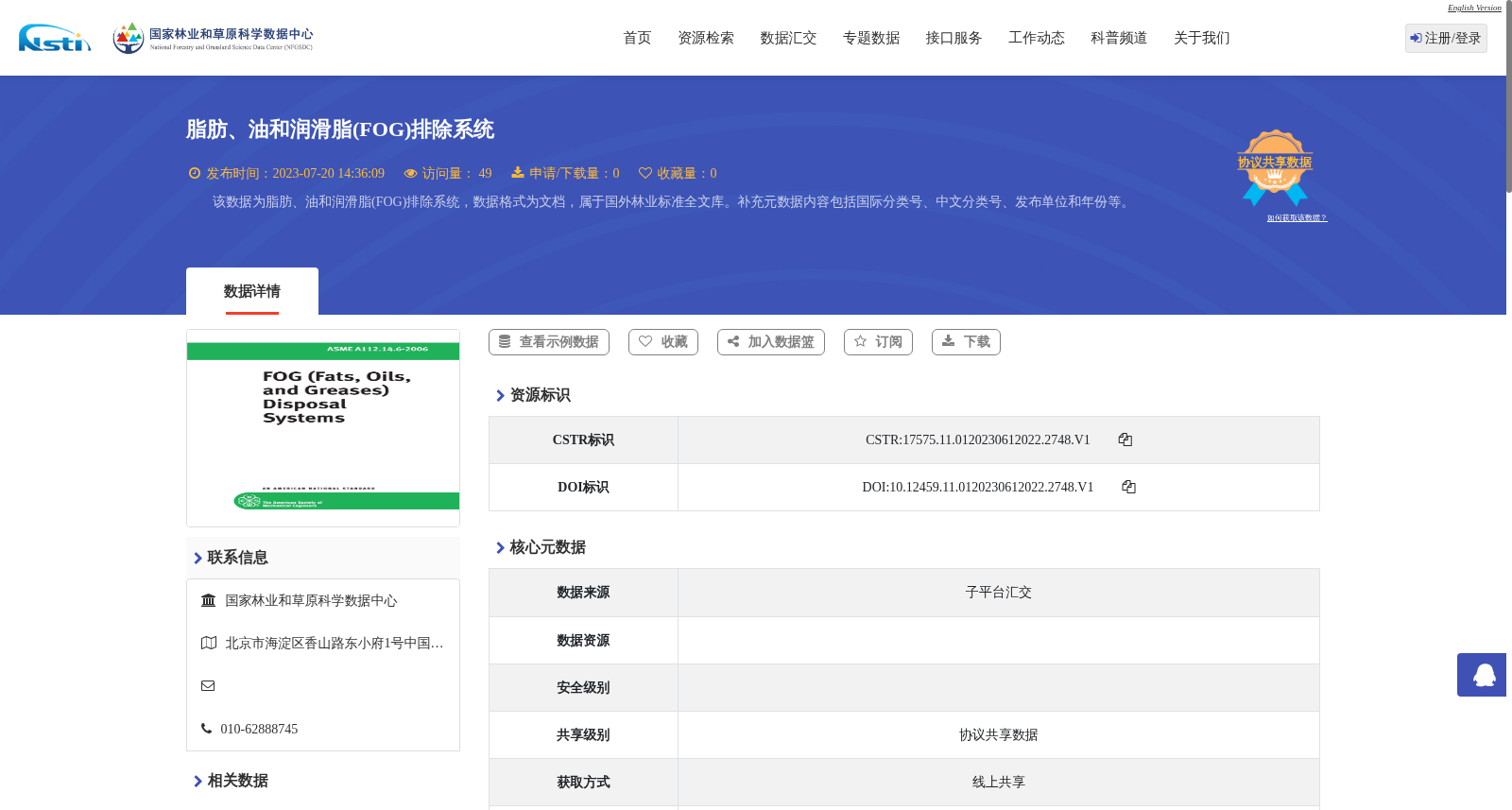This screenshot has height=810, width=1512.
Task: Copy the DOI identifier via copy icon
Action: pos(1128,487)
